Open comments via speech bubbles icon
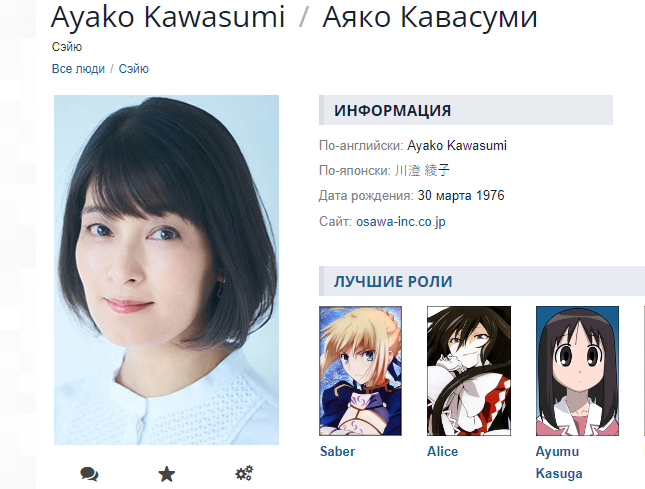The width and height of the screenshot is (645, 489). (x=89, y=474)
